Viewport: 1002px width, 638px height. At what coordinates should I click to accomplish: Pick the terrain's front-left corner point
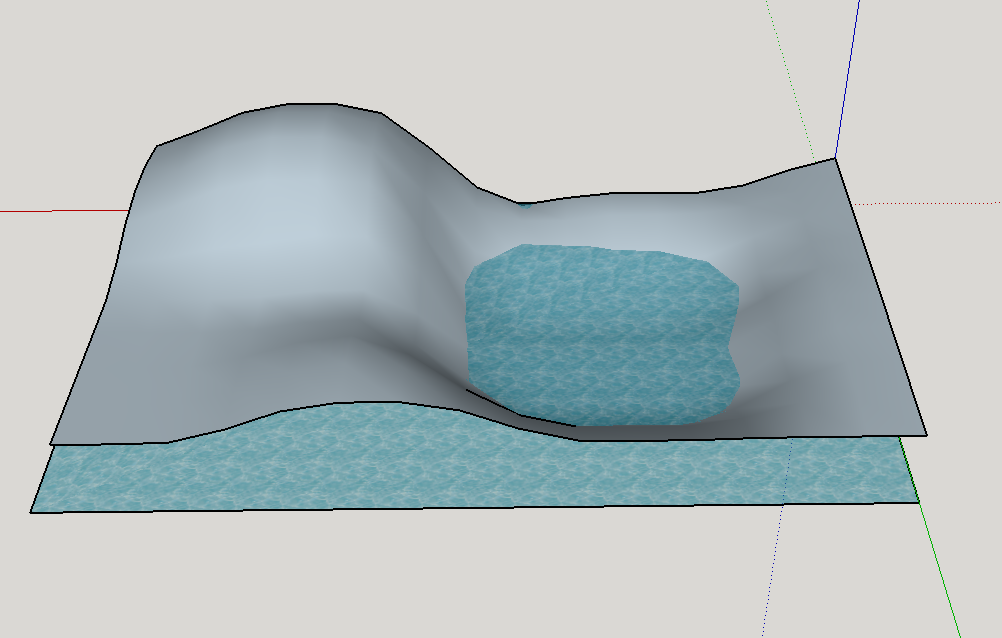tap(51, 443)
